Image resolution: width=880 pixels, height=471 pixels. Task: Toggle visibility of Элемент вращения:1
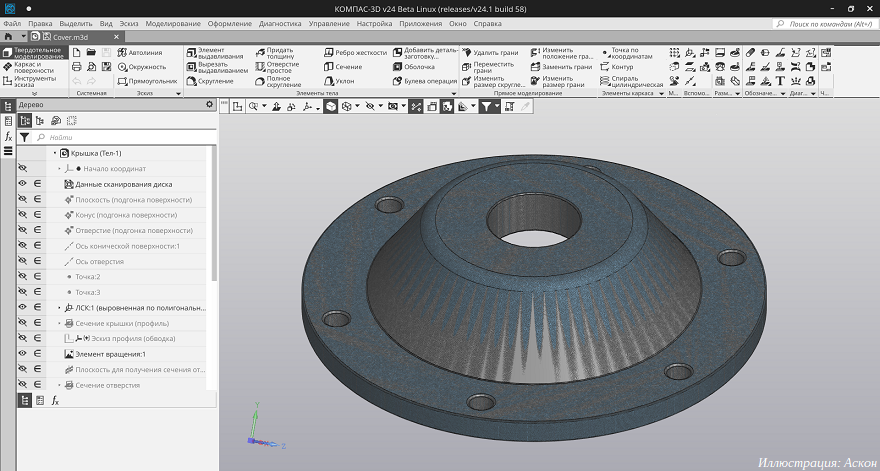coord(22,354)
